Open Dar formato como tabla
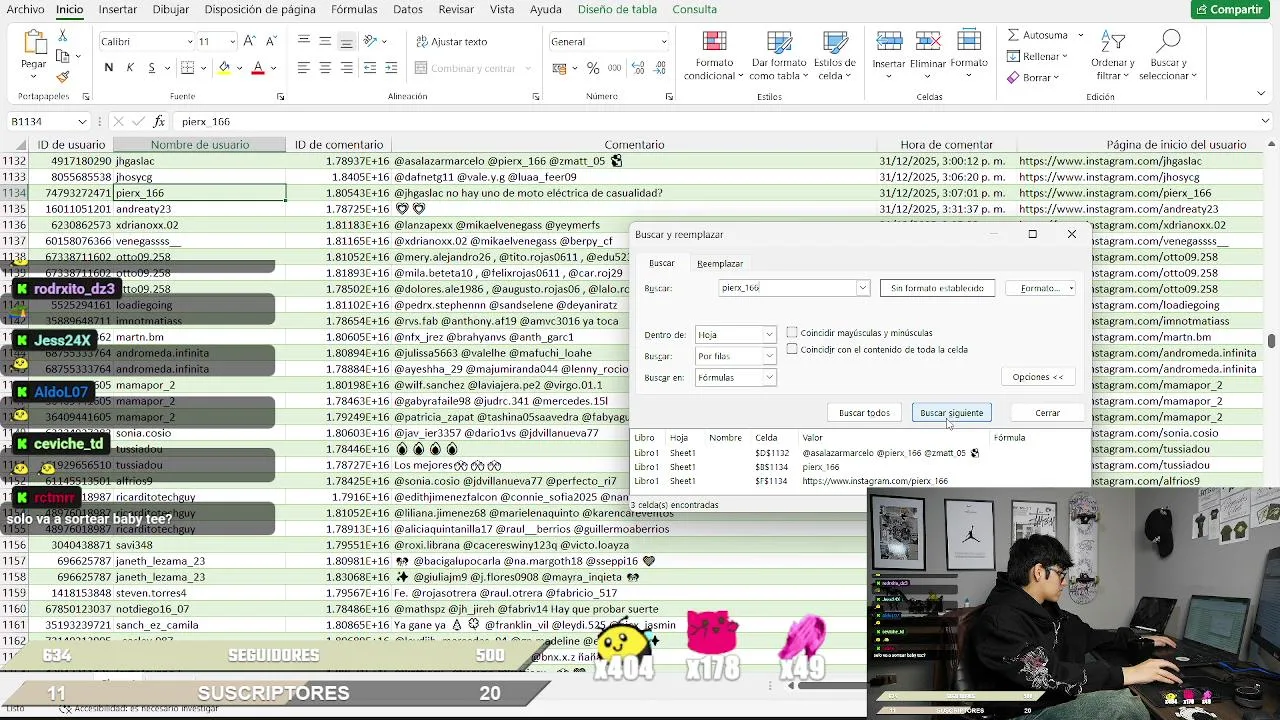Screen dimensions: 1280x720 (x=778, y=56)
